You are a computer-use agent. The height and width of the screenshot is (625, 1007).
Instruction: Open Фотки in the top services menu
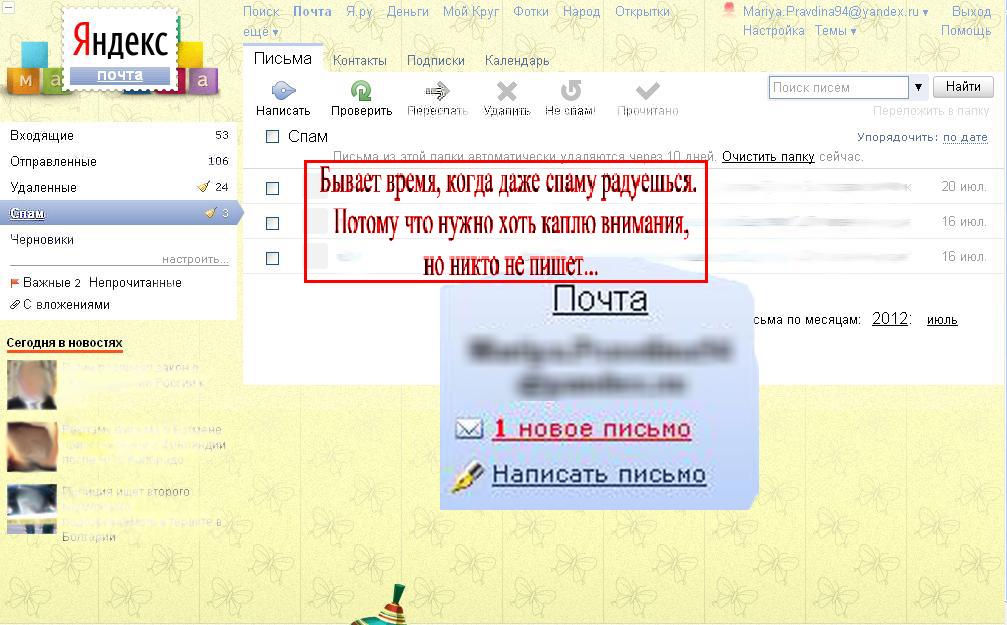[531, 12]
